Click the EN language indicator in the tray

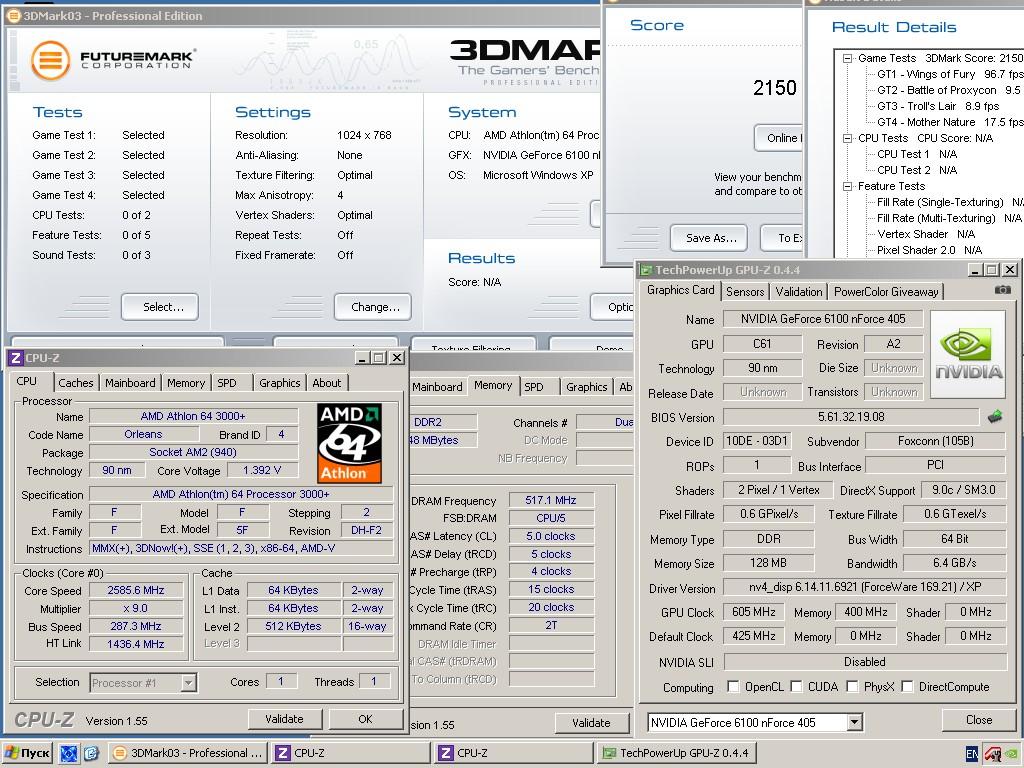[972, 754]
